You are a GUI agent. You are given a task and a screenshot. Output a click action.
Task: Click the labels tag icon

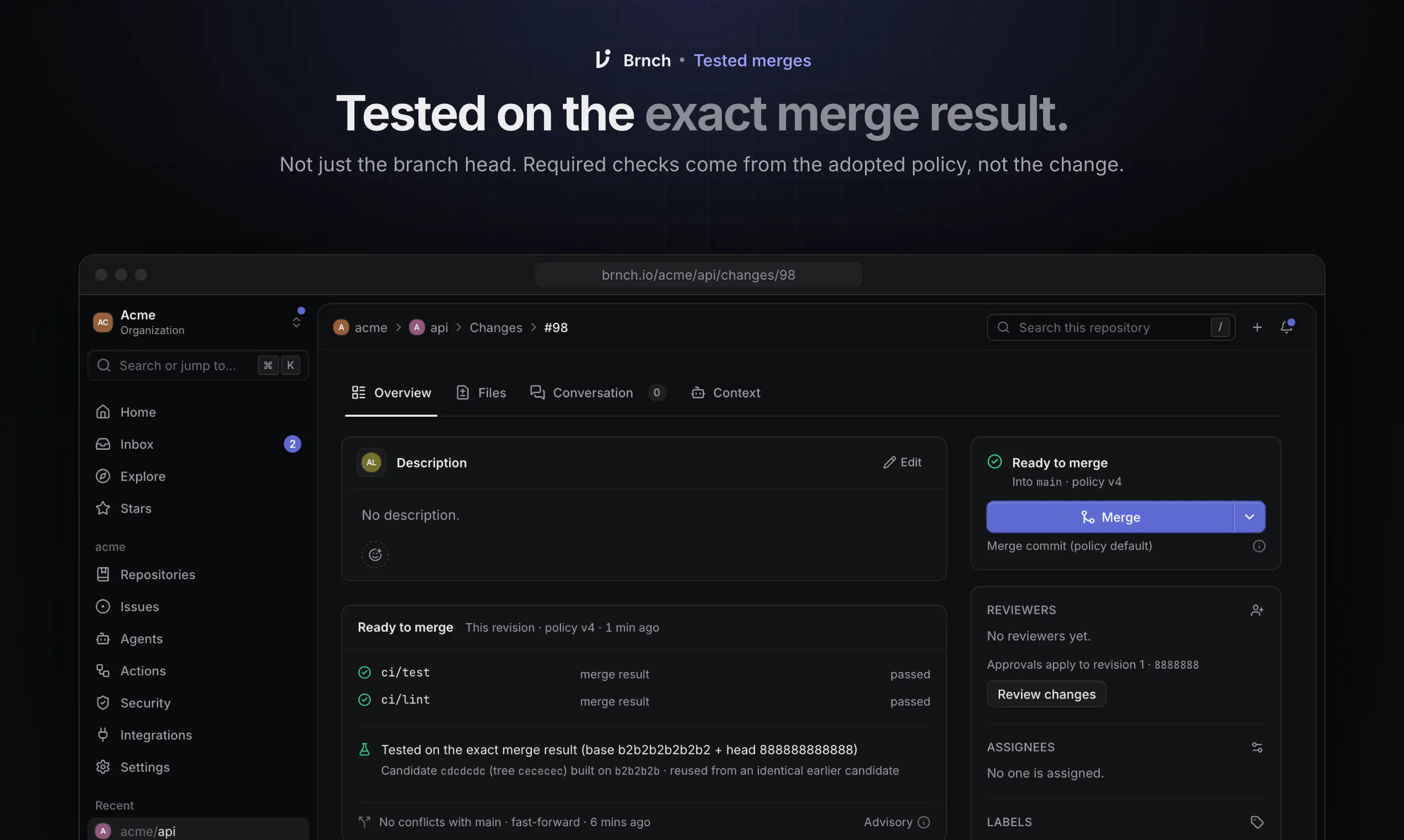point(1257,822)
